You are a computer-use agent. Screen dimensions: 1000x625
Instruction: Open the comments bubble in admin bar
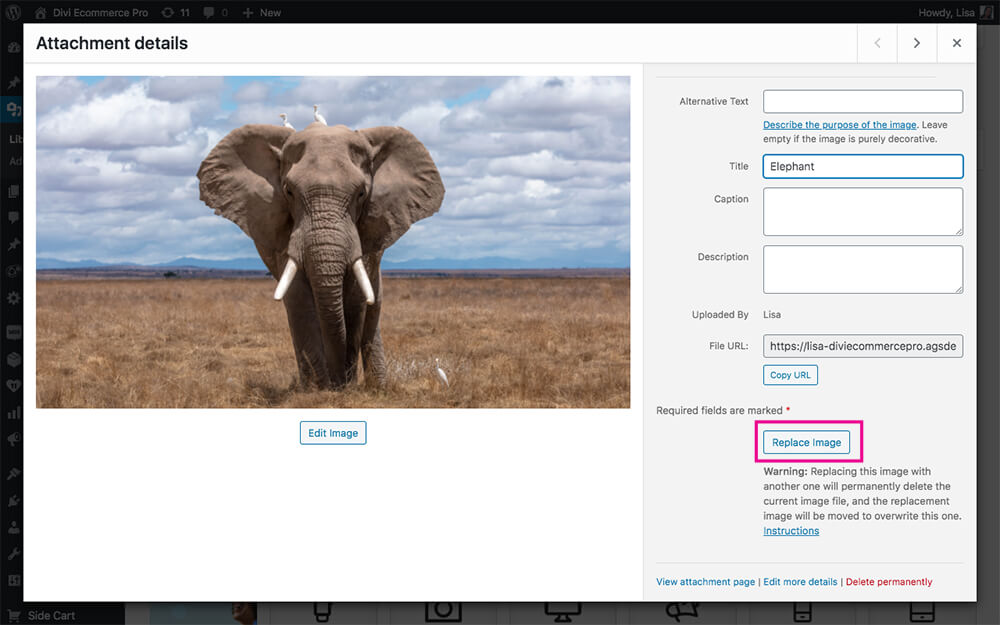(215, 13)
